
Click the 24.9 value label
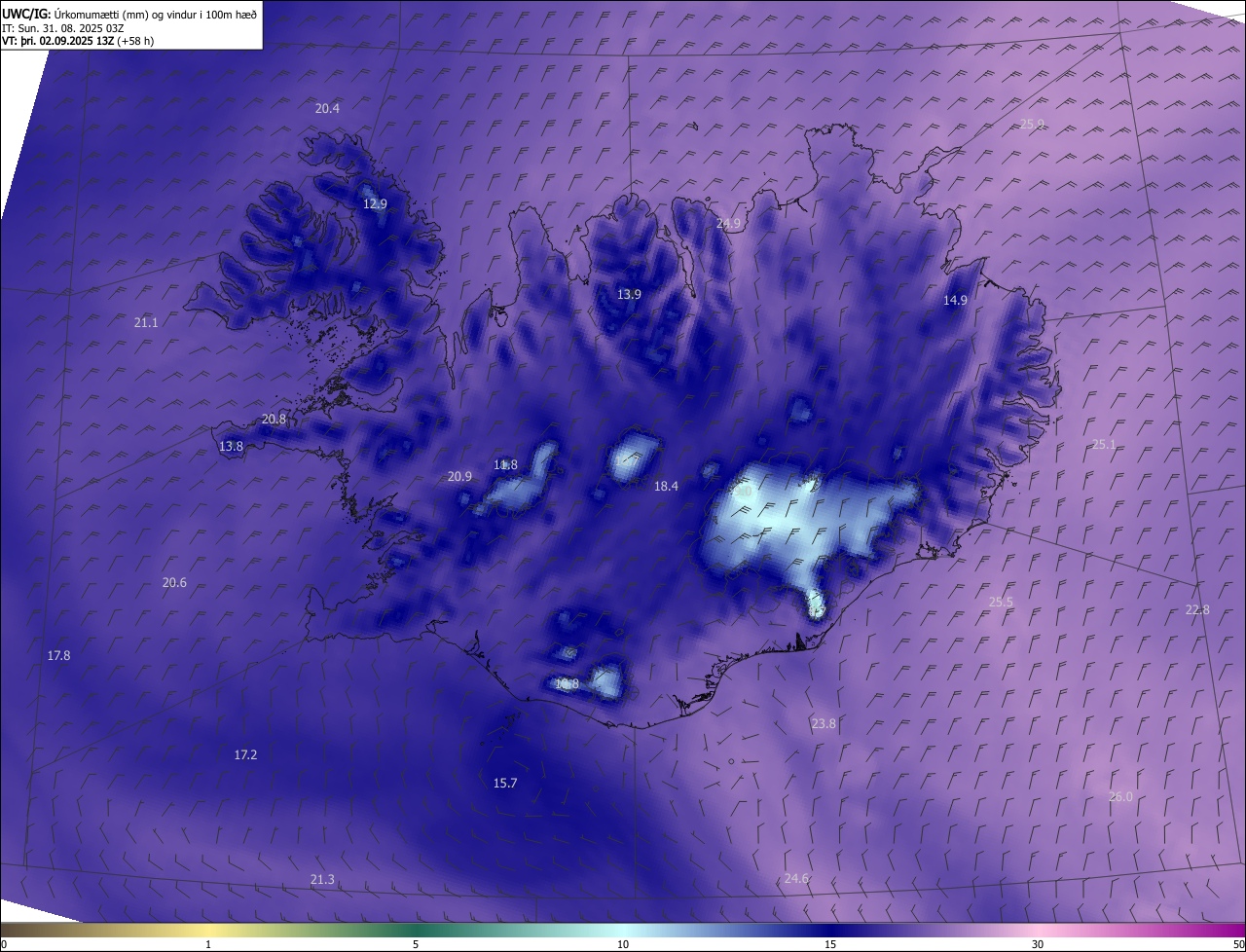click(x=728, y=224)
